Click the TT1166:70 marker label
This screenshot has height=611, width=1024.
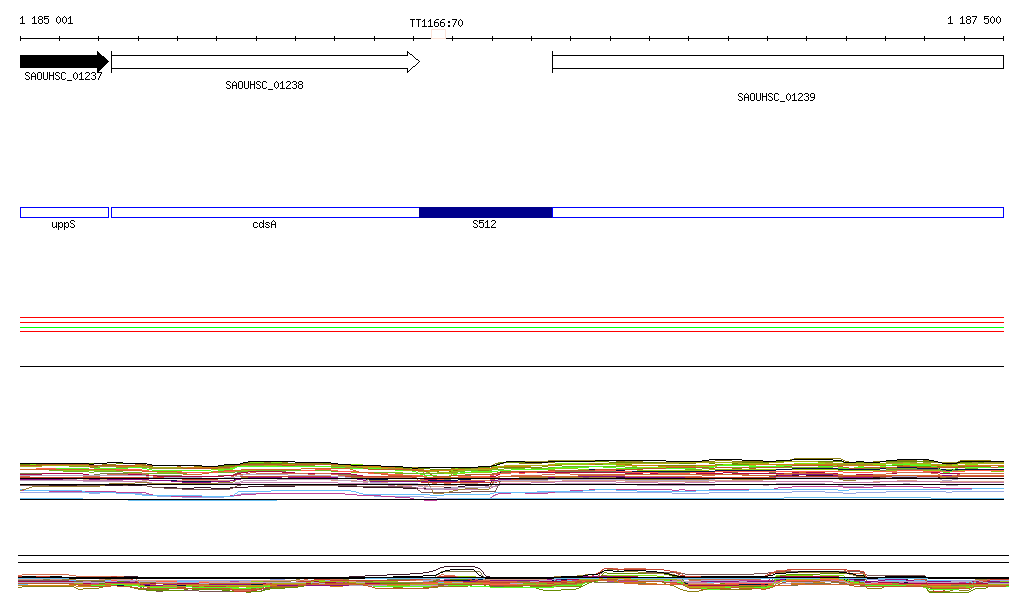[436, 23]
